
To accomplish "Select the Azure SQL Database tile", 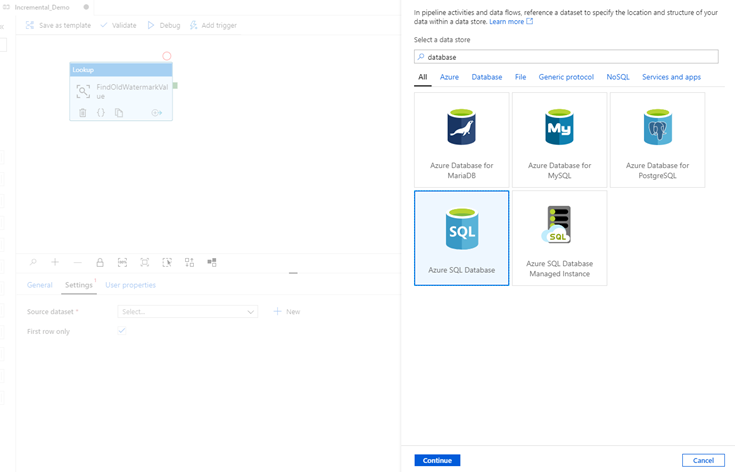I will click(x=461, y=238).
